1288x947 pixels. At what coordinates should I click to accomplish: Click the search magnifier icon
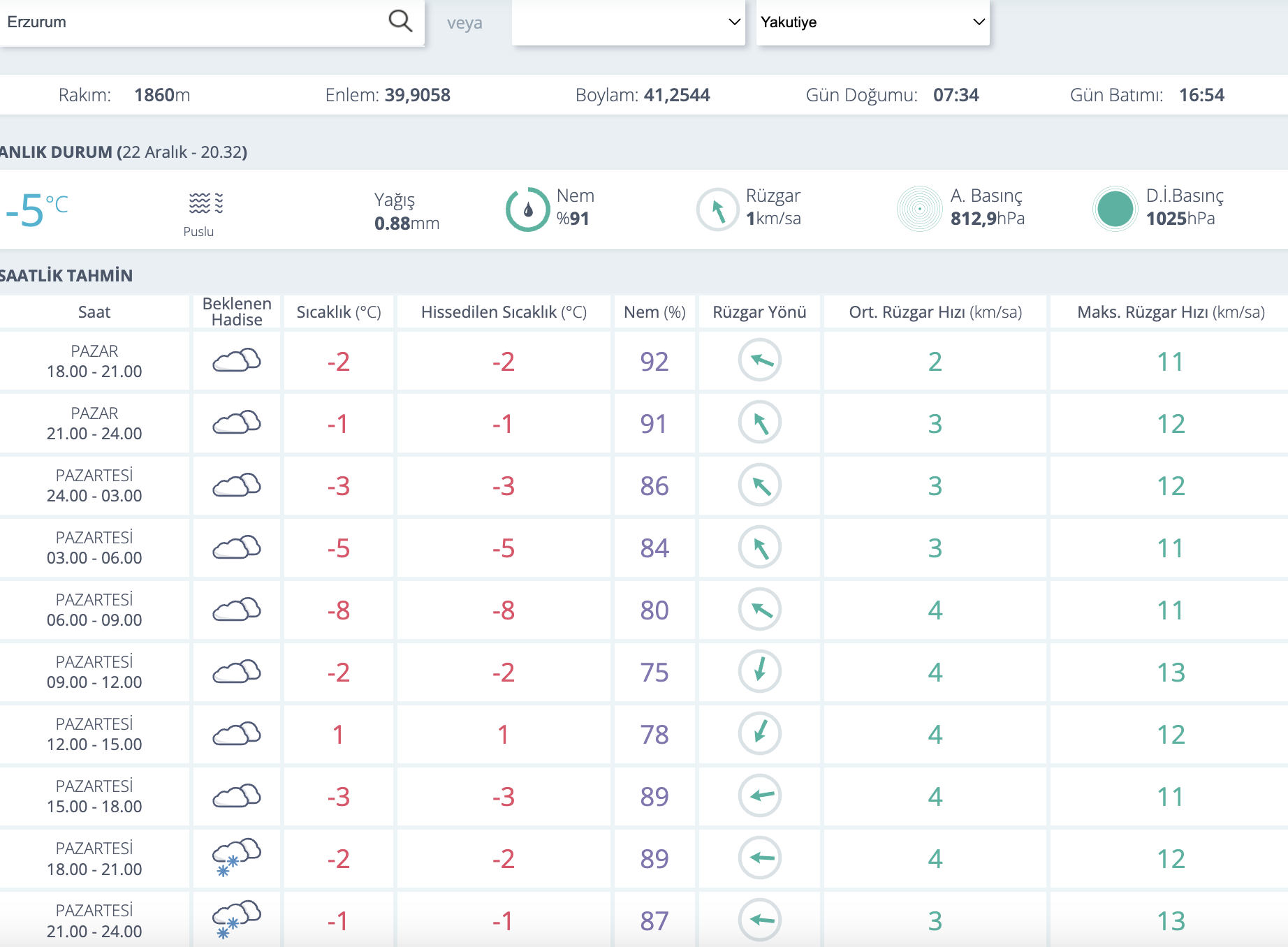tap(400, 21)
